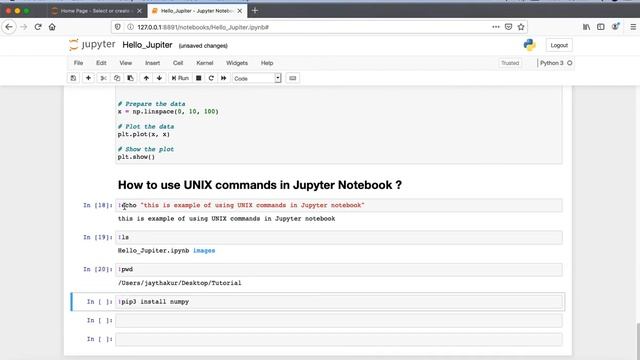Close the Home Page browser tab

[139, 11]
